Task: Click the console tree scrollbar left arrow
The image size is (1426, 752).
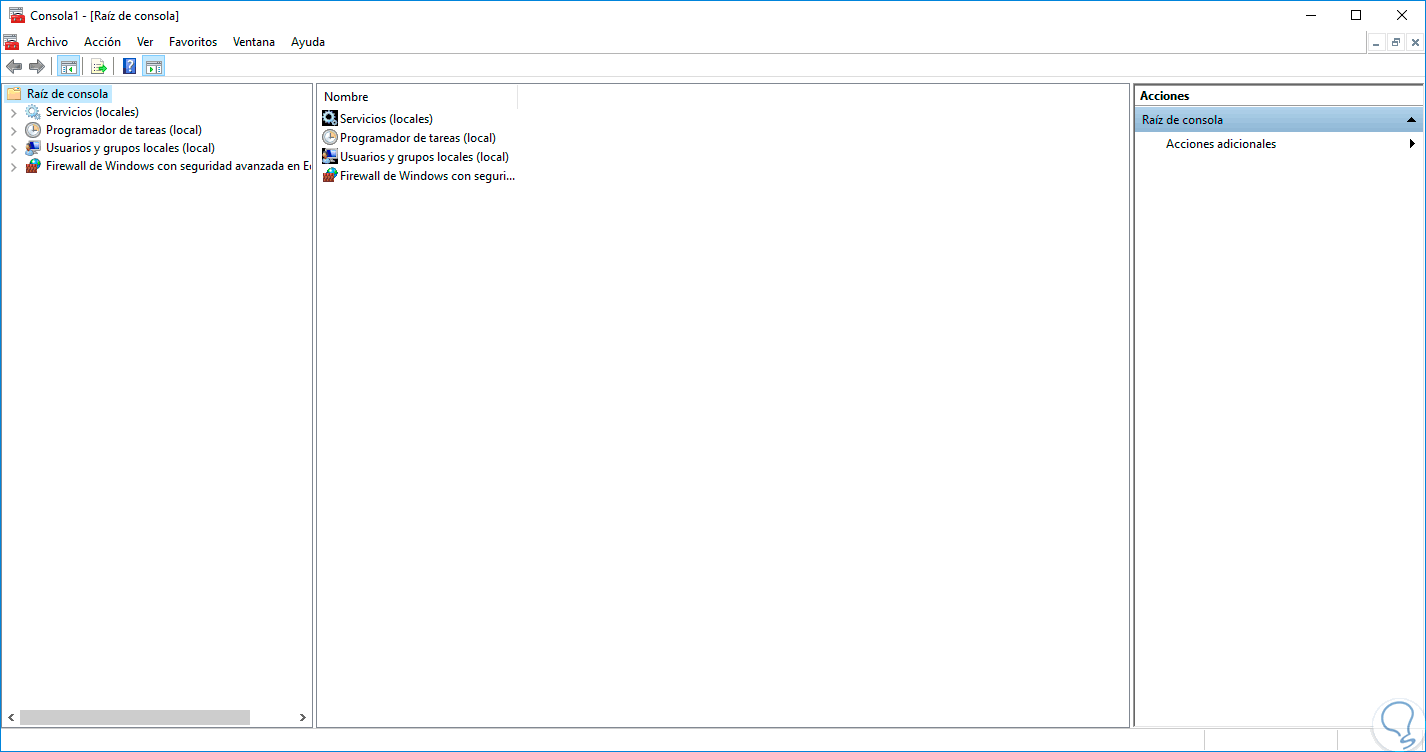Action: [x=11, y=717]
